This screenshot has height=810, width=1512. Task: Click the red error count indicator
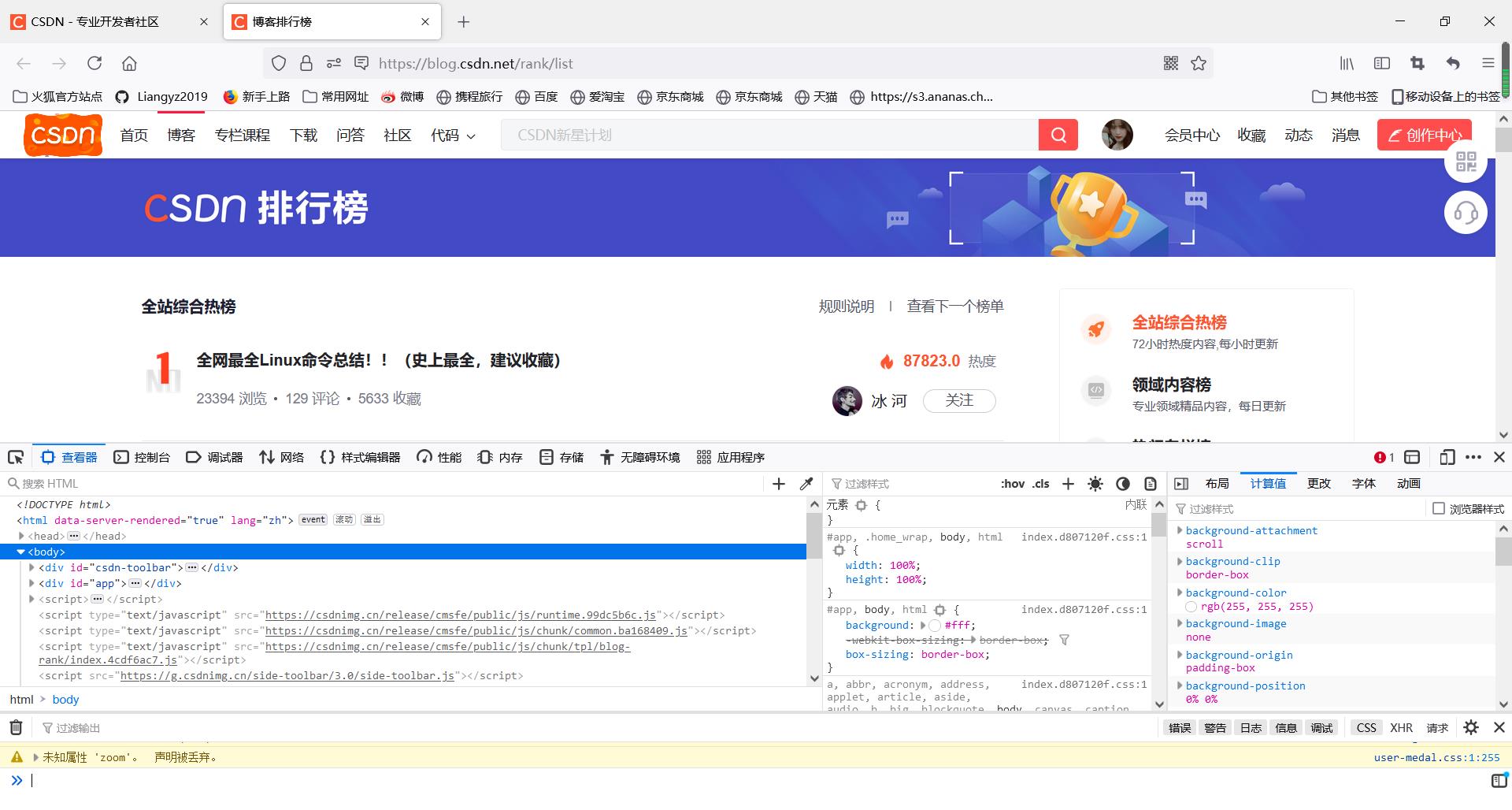pyautogui.click(x=1384, y=457)
